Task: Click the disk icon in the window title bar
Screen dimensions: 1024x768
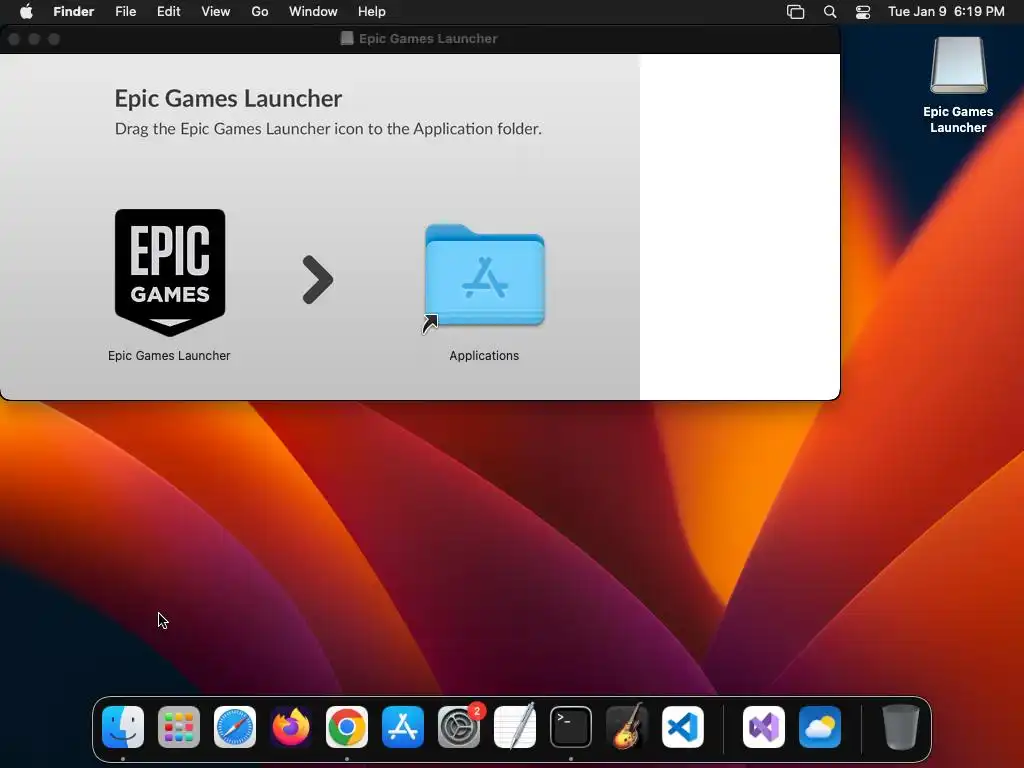Action: 347,39
